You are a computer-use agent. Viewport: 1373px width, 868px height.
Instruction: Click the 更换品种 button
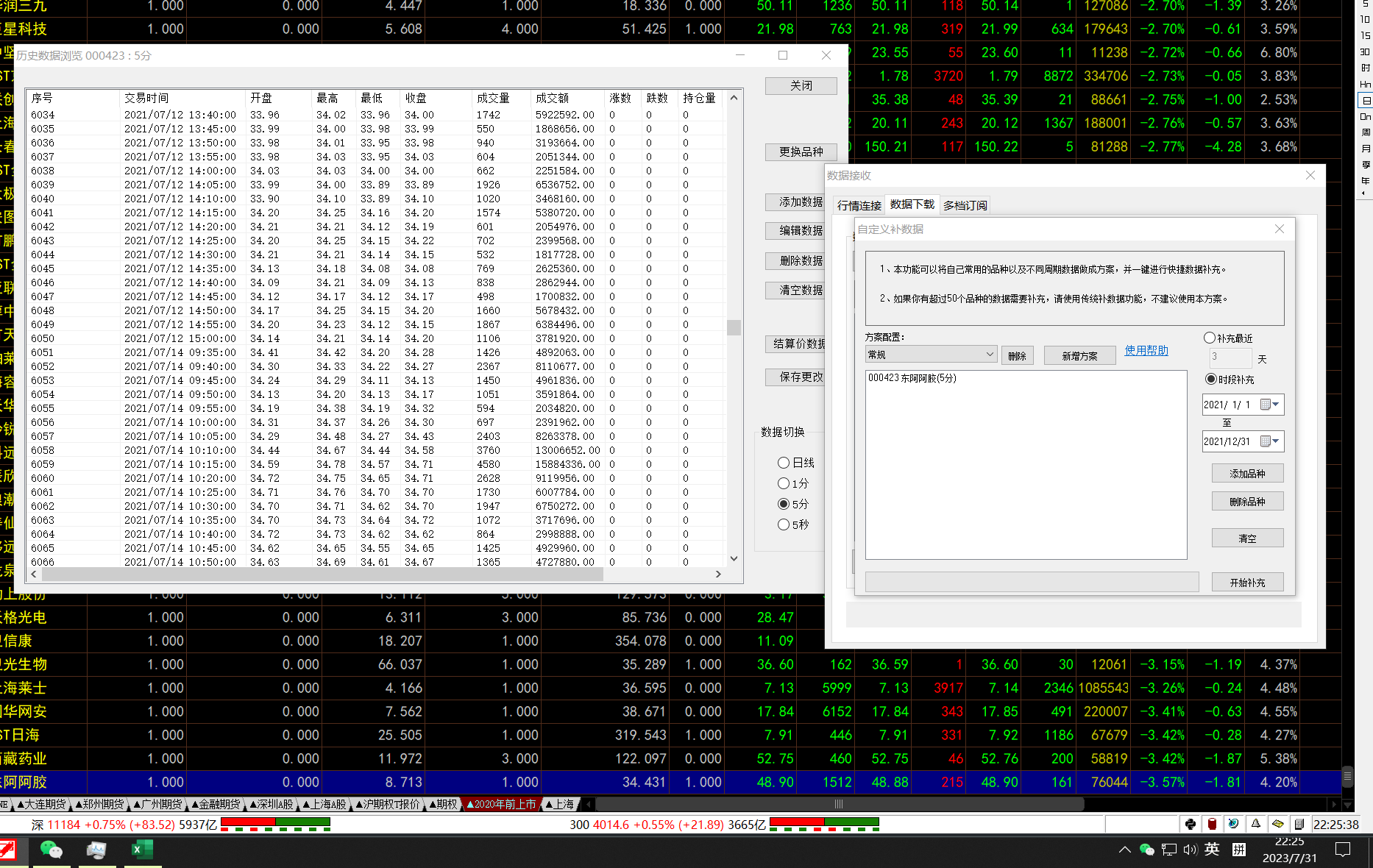801,152
